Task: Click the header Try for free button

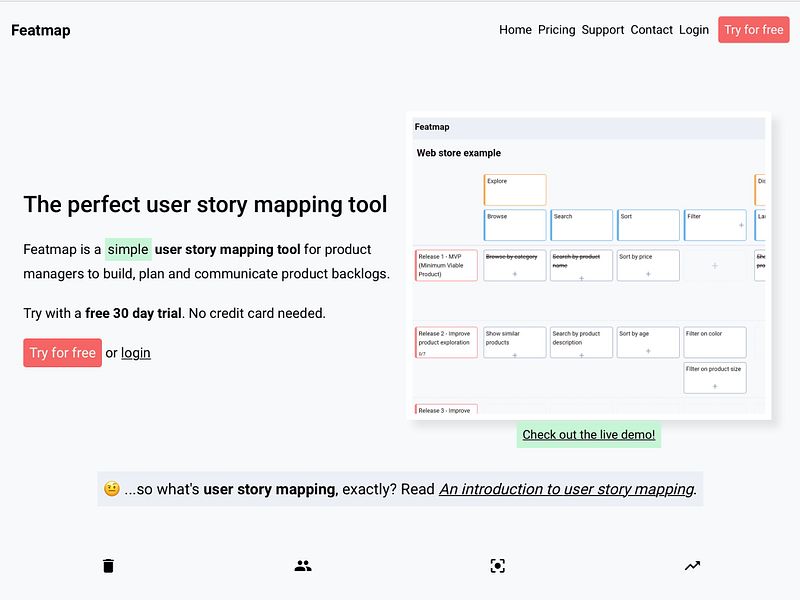Action: click(754, 30)
